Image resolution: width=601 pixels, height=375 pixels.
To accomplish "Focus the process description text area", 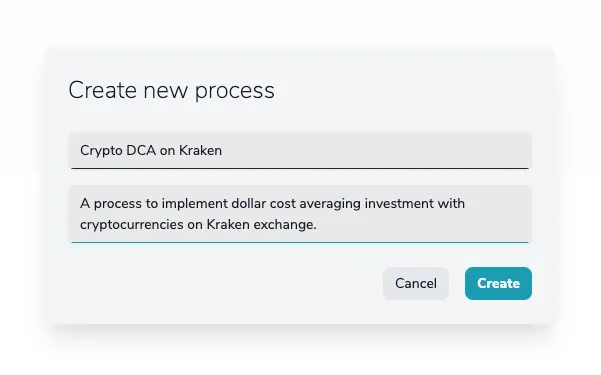I will pos(300,214).
